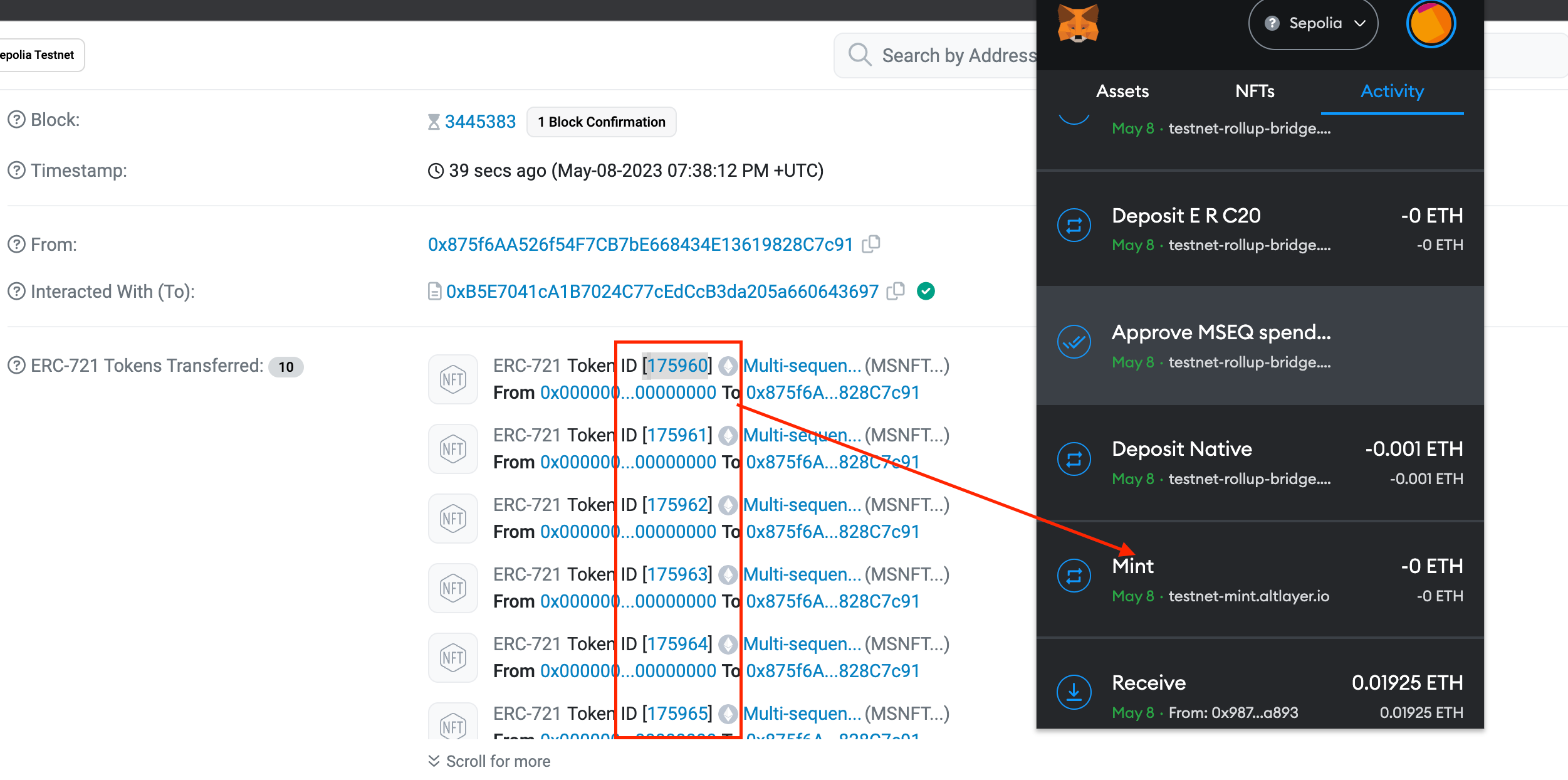1568x780 pixels.
Task: Copy the From address
Action: tap(871, 244)
